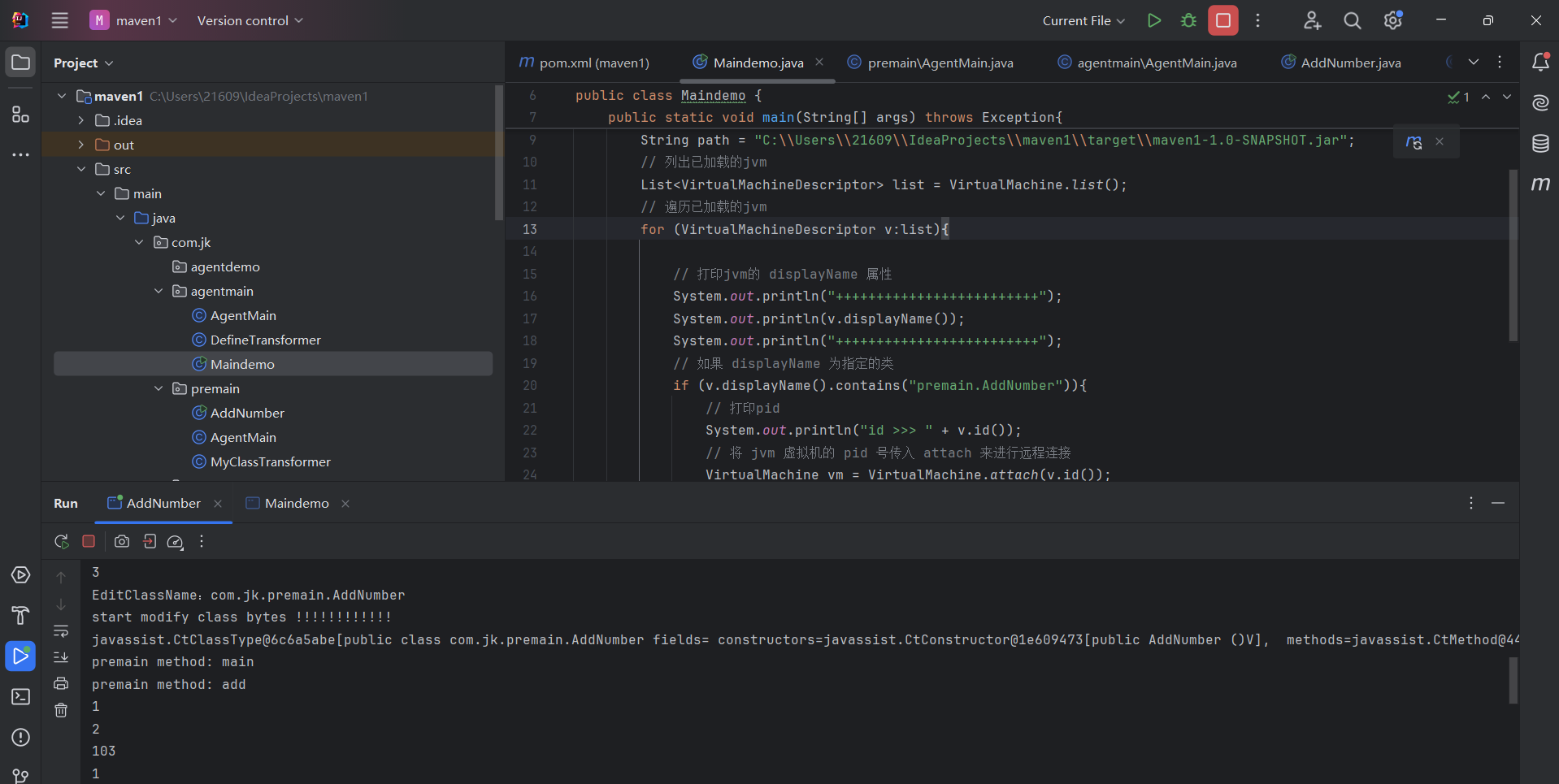Open the Git tool window
This screenshot has height=784, width=1559.
[20, 776]
